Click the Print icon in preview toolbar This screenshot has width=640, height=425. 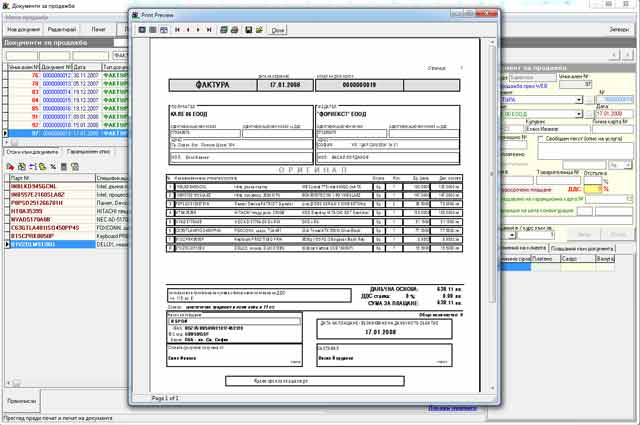pyautogui.click(x=233, y=31)
